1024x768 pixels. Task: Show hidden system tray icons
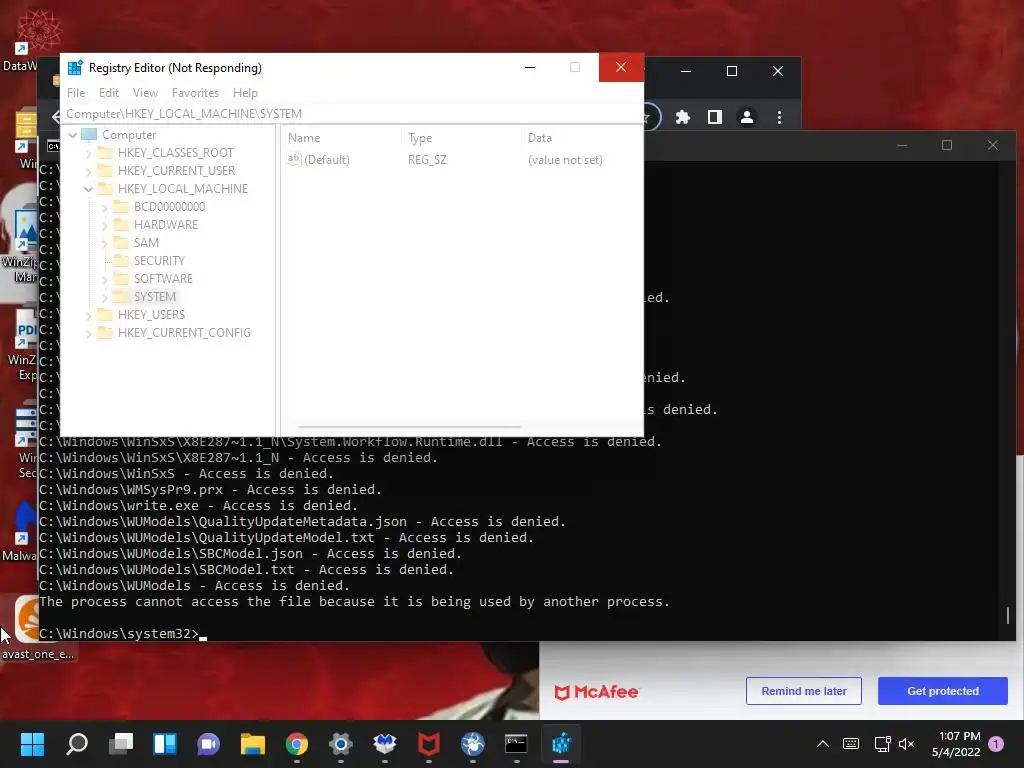click(x=823, y=744)
